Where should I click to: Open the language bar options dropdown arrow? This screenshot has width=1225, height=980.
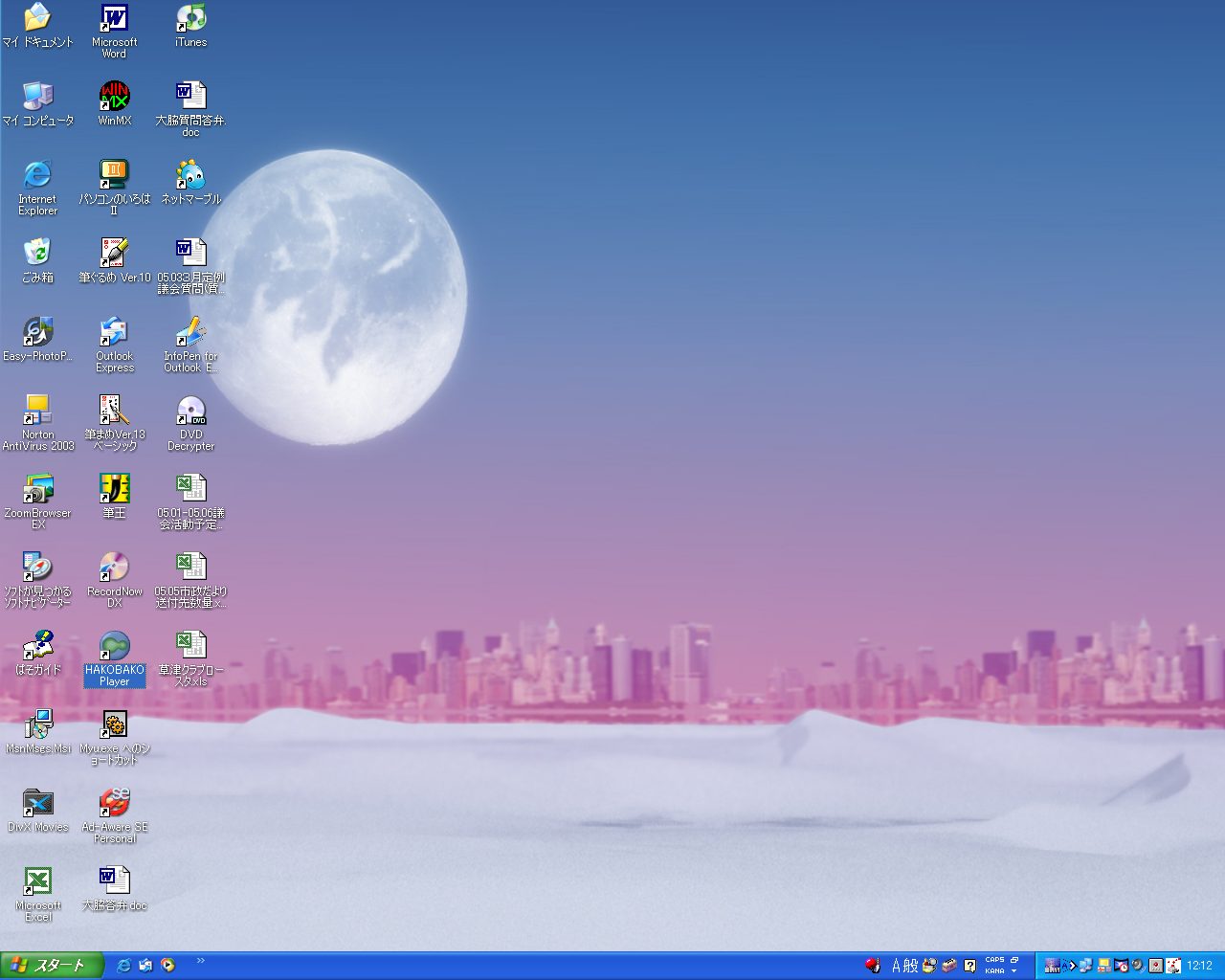click(1014, 971)
